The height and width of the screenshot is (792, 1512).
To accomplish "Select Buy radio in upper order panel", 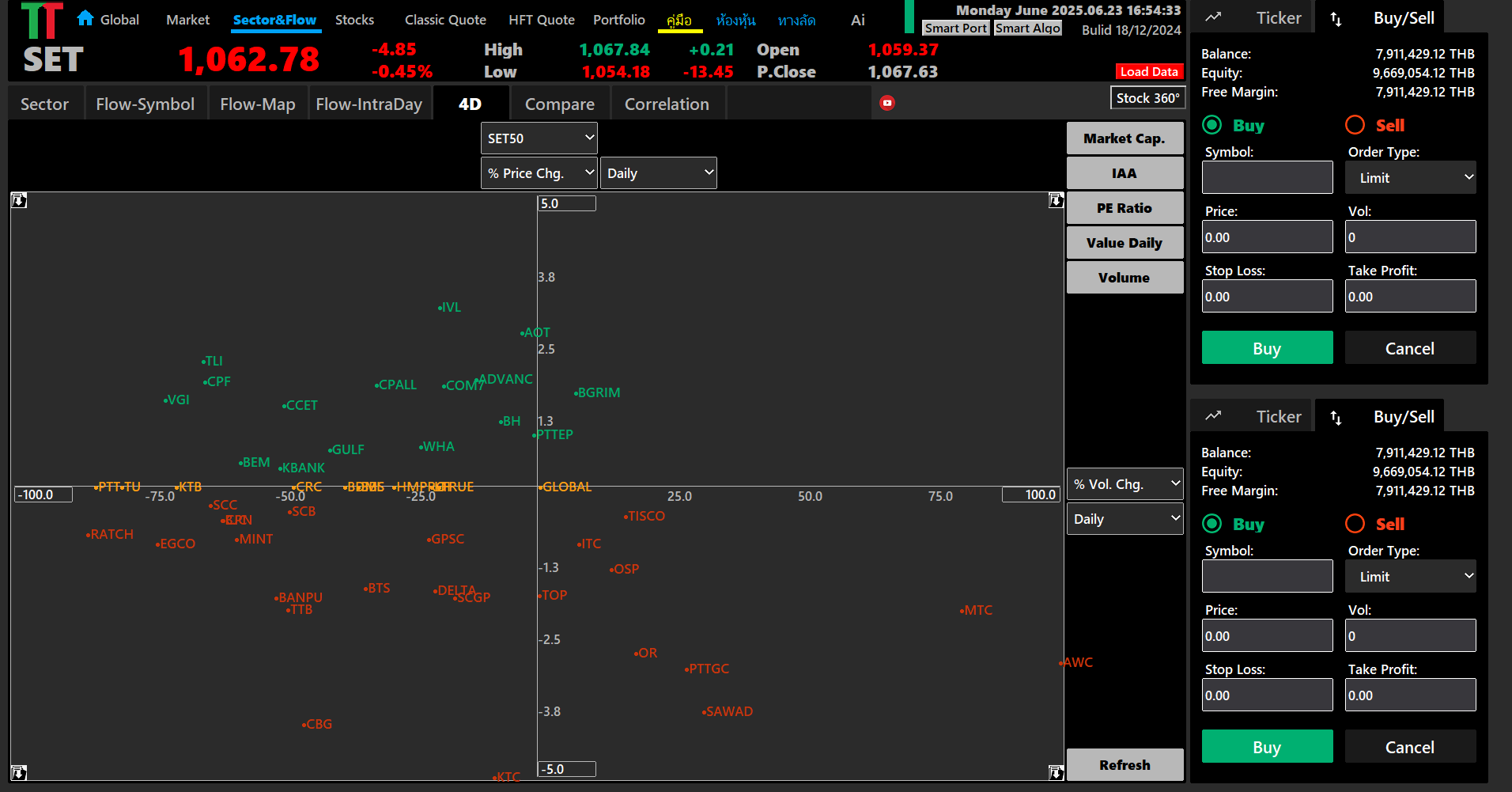I will [1211, 125].
